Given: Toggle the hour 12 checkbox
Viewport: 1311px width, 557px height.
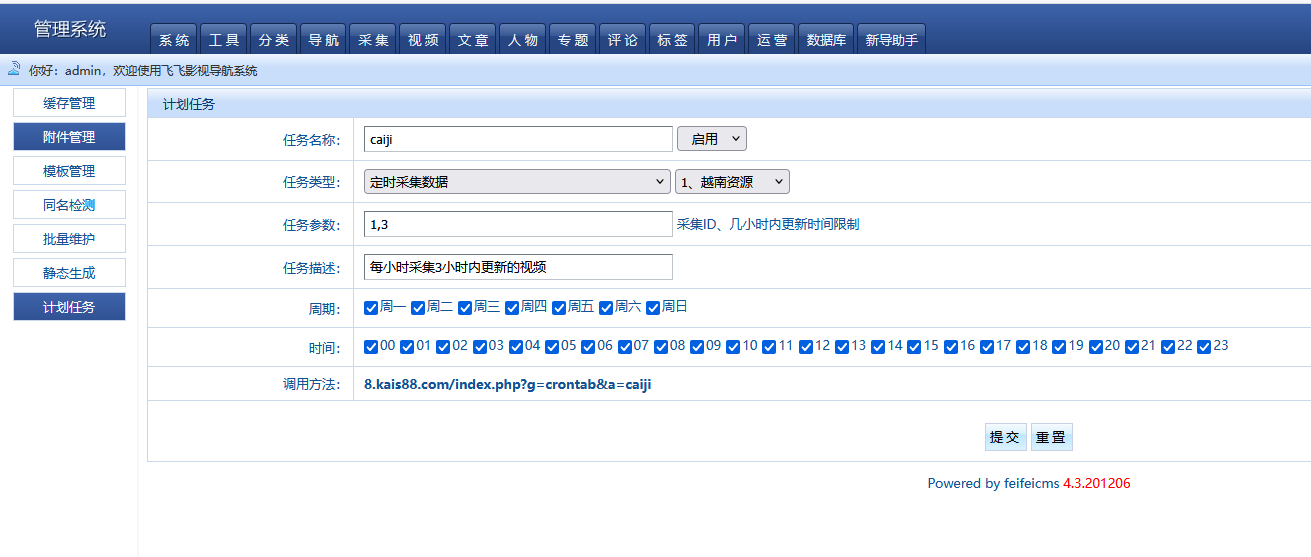Looking at the screenshot, I should point(806,347).
